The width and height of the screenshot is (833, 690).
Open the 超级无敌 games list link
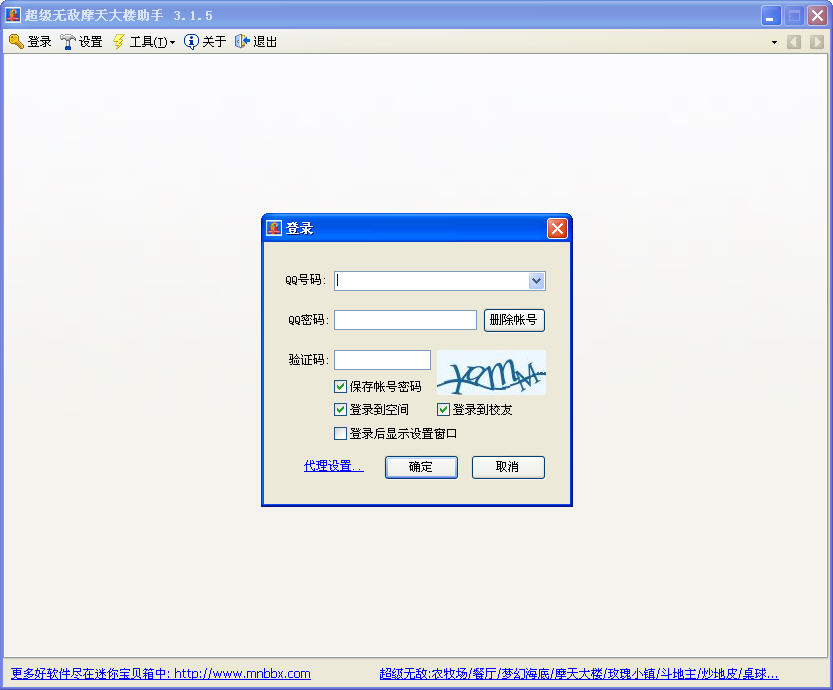[579, 674]
